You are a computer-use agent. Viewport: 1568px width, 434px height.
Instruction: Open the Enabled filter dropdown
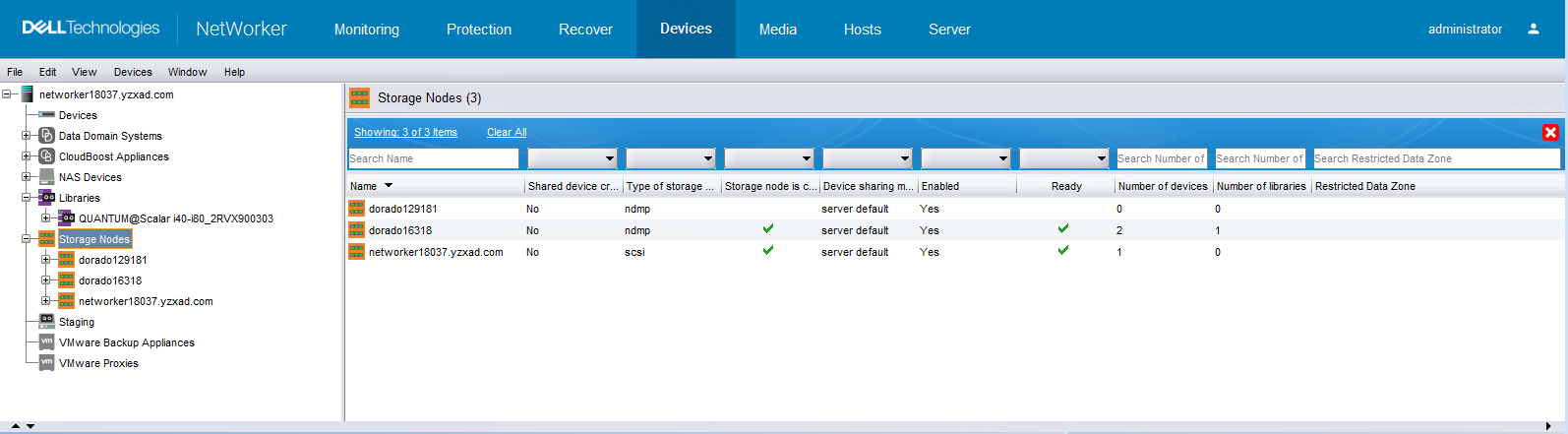[x=965, y=158]
